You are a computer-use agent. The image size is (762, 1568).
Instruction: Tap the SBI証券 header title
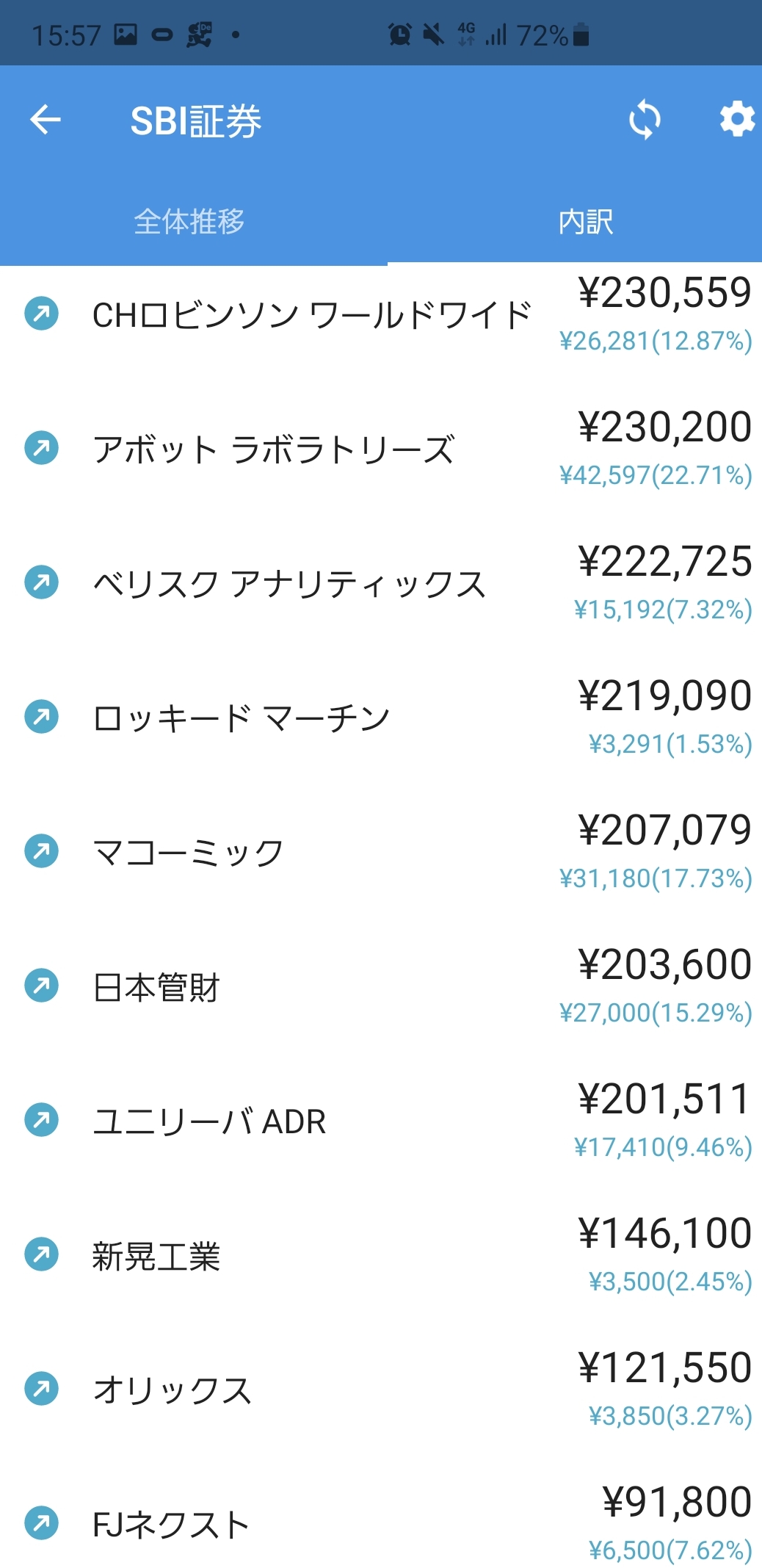pyautogui.click(x=196, y=121)
